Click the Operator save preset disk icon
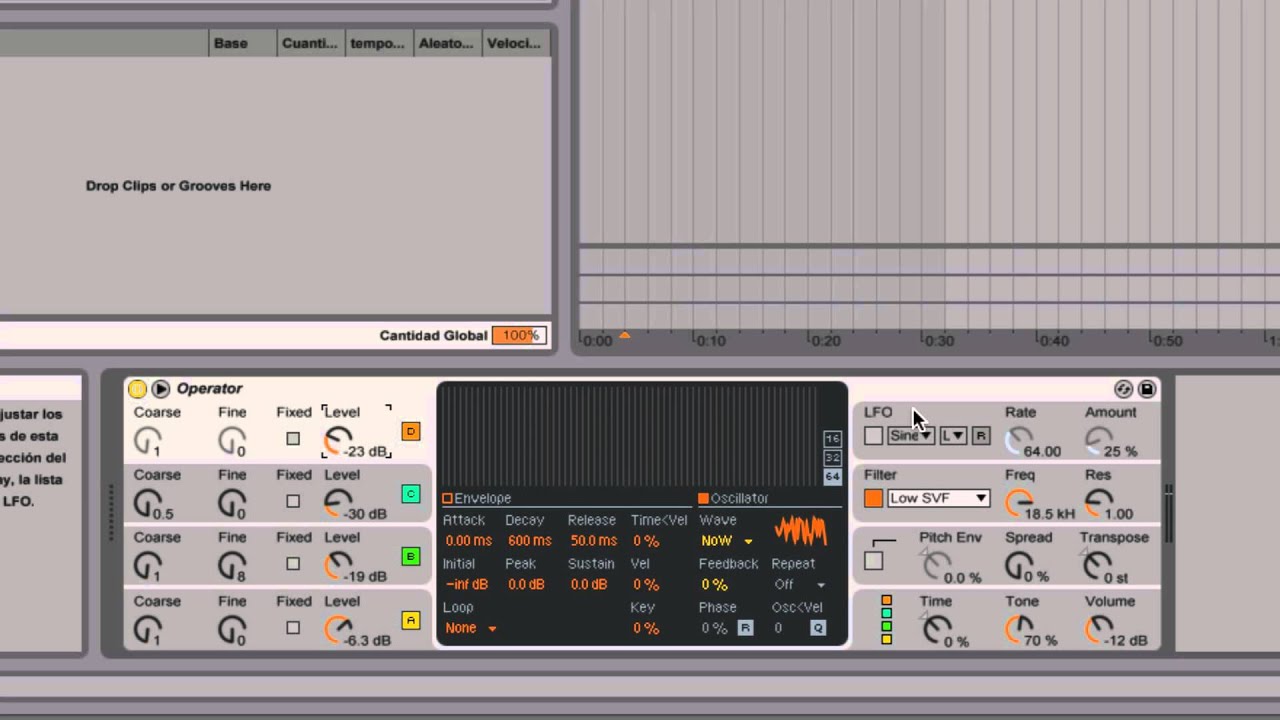This screenshot has height=720, width=1280. [x=1146, y=389]
